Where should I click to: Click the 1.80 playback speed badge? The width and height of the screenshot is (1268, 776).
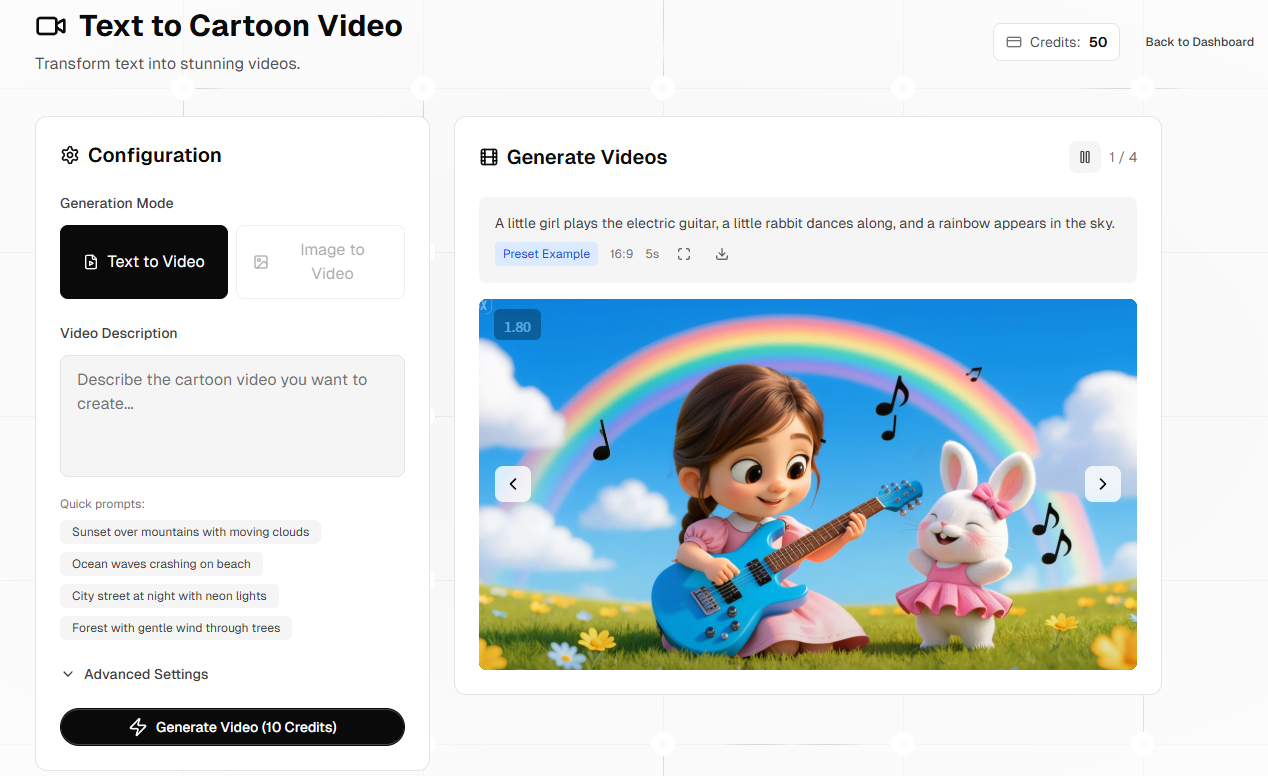(x=517, y=324)
